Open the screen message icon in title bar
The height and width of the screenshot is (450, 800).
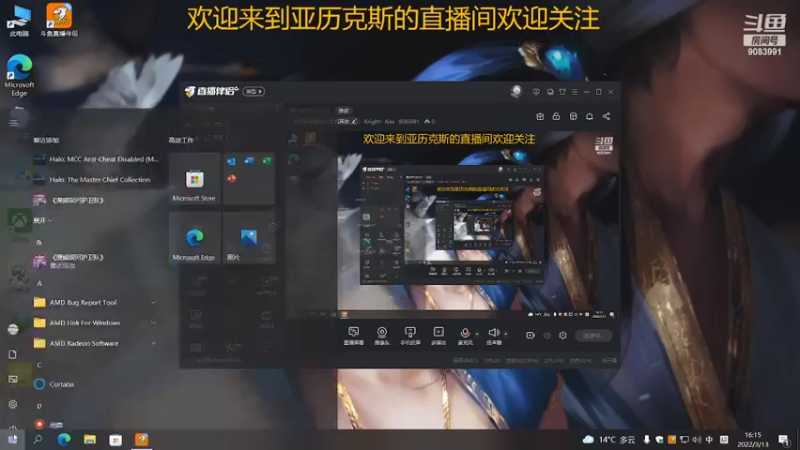click(x=536, y=92)
